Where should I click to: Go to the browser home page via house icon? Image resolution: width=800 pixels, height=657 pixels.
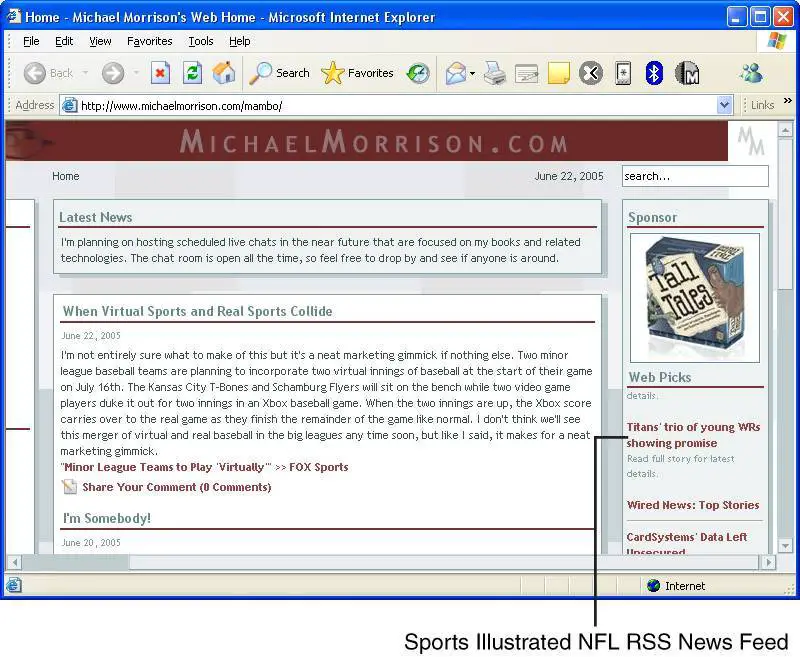point(224,73)
